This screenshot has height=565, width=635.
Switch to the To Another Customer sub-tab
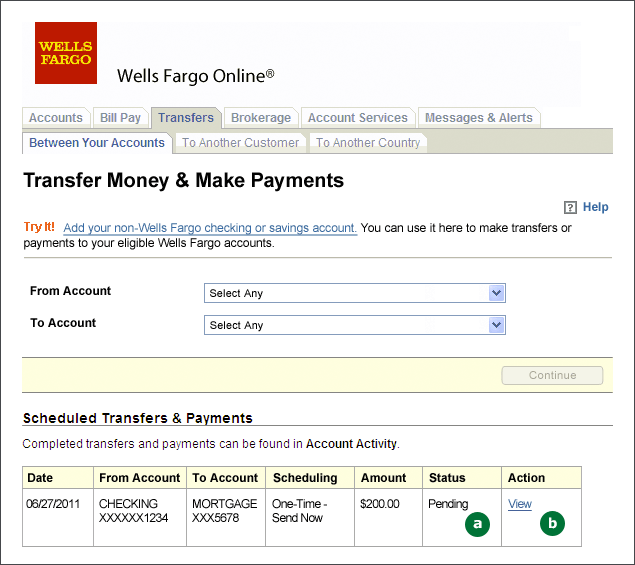(x=240, y=143)
